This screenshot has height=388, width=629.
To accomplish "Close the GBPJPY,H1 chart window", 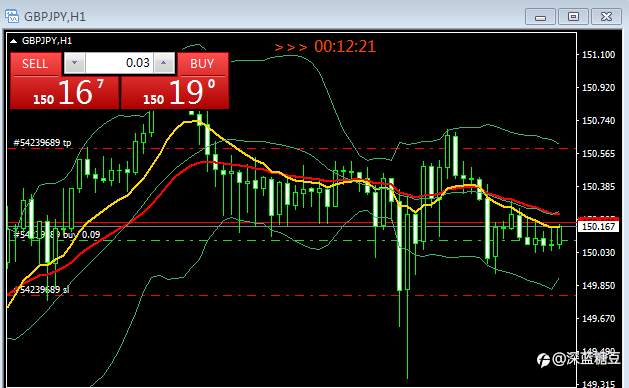I will 606,17.
